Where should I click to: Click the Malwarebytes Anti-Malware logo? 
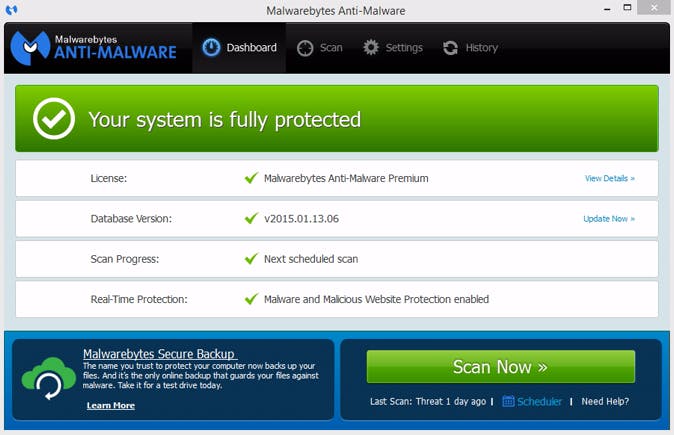(93, 47)
